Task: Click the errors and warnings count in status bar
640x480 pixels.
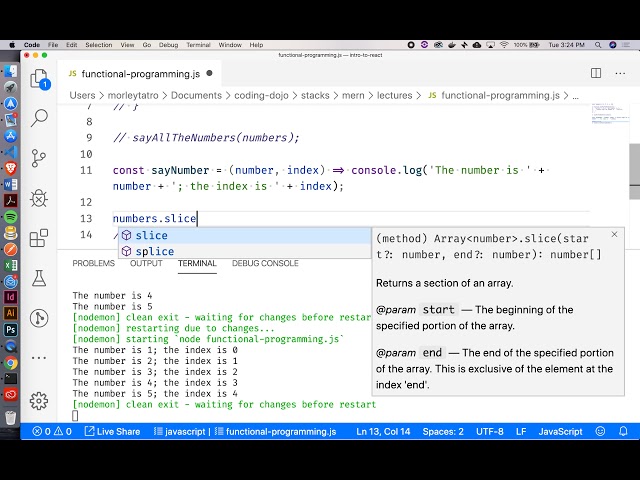Action: 52,431
